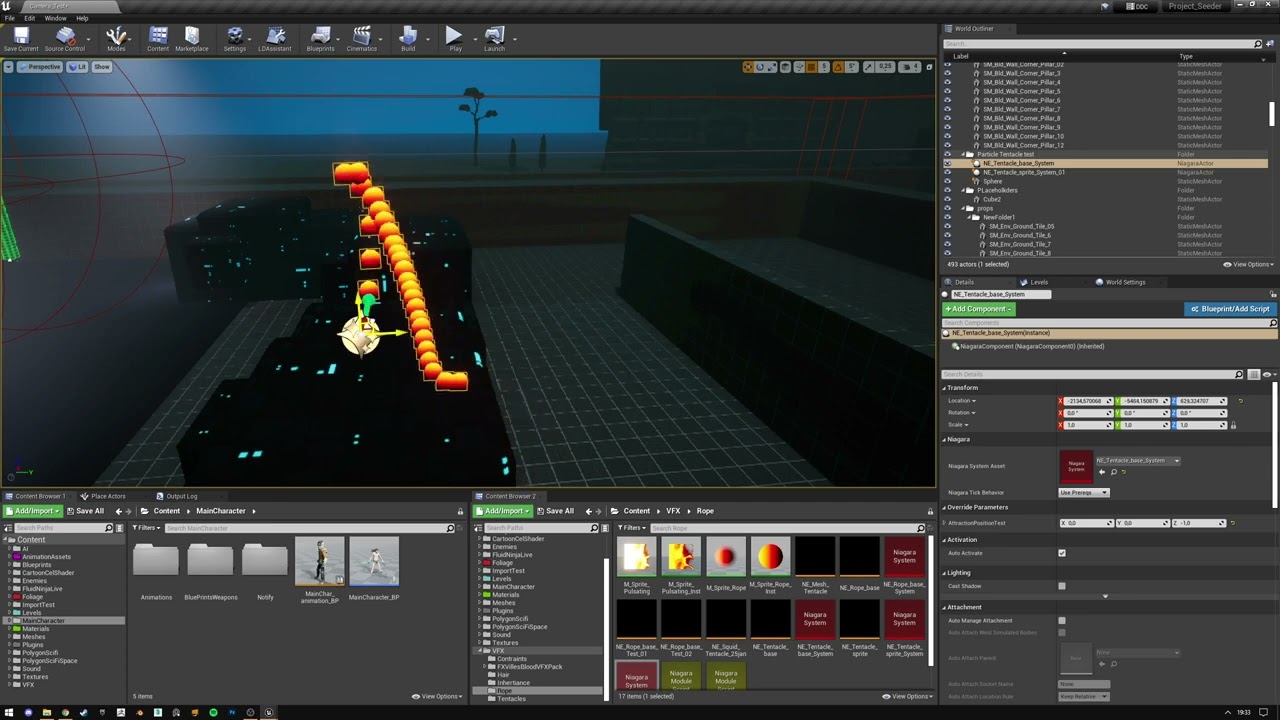
Task: Start Play in editor
Action: pyautogui.click(x=455, y=39)
